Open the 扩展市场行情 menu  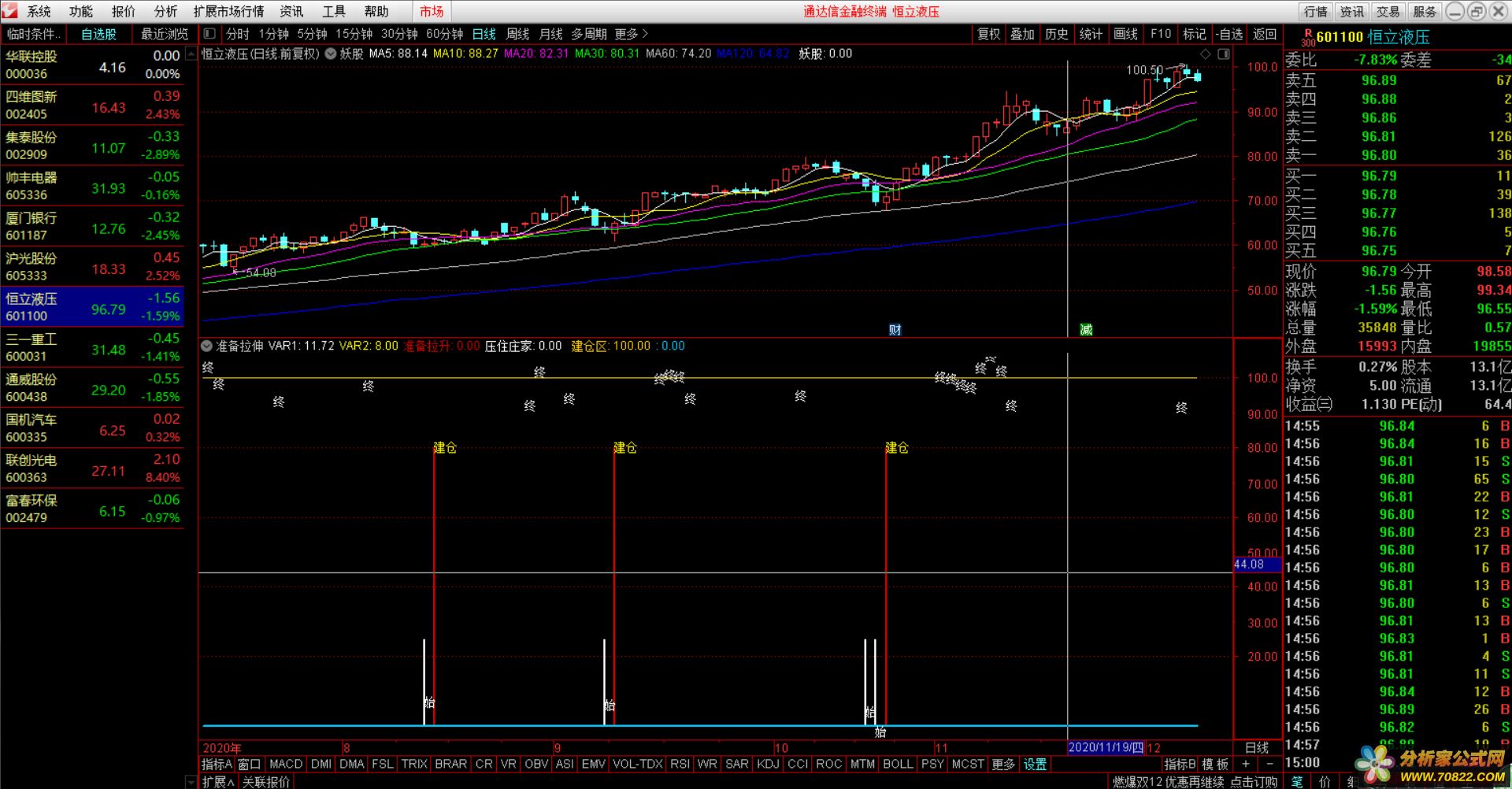tap(228, 11)
